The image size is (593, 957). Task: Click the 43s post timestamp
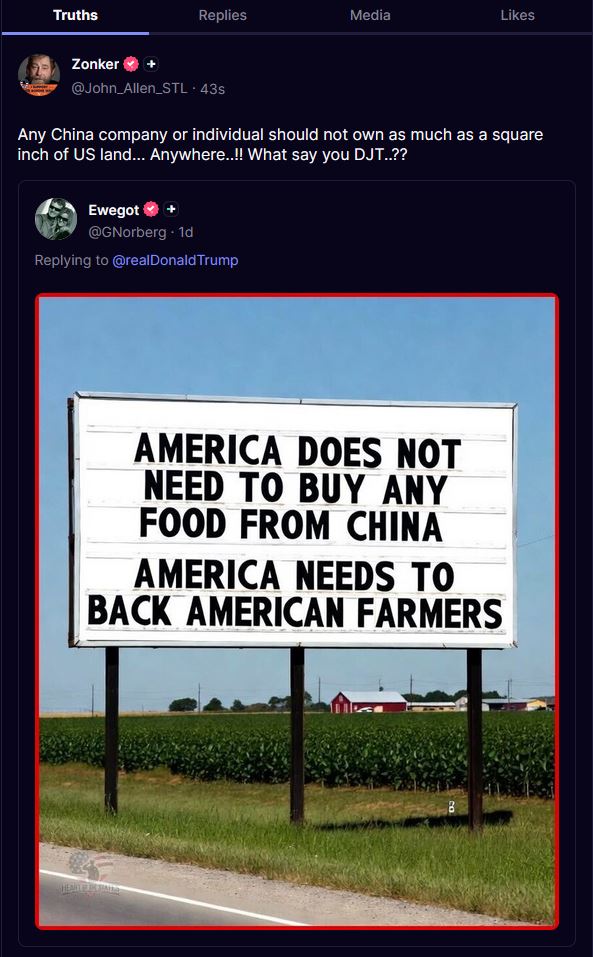coord(213,89)
